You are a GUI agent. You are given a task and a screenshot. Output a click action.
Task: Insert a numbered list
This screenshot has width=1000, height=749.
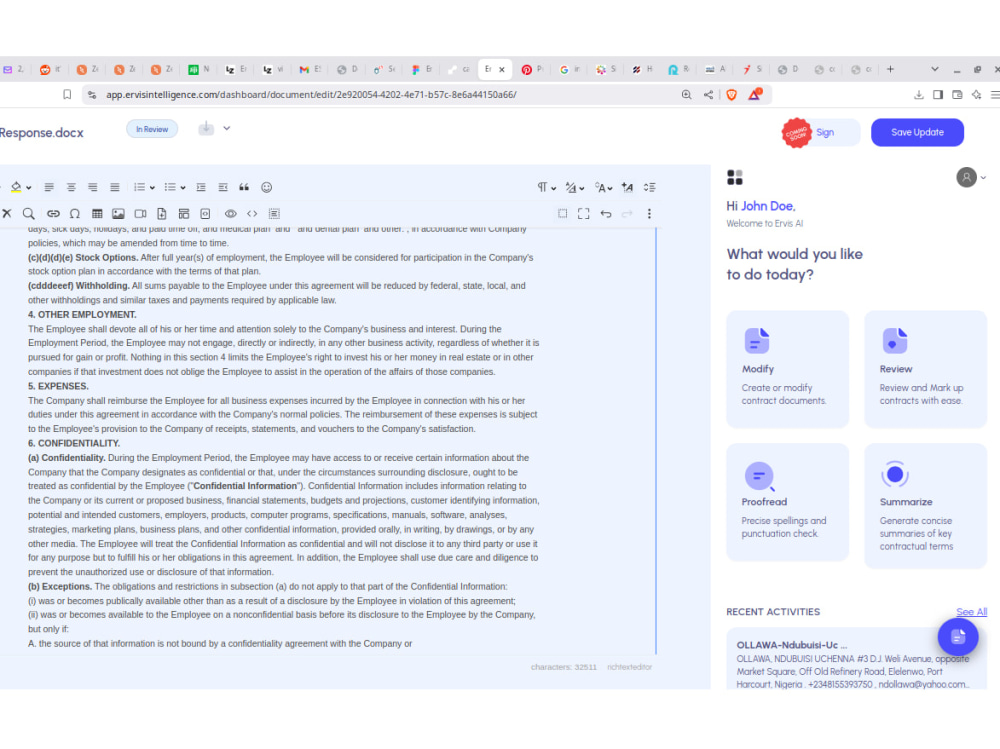[139, 187]
